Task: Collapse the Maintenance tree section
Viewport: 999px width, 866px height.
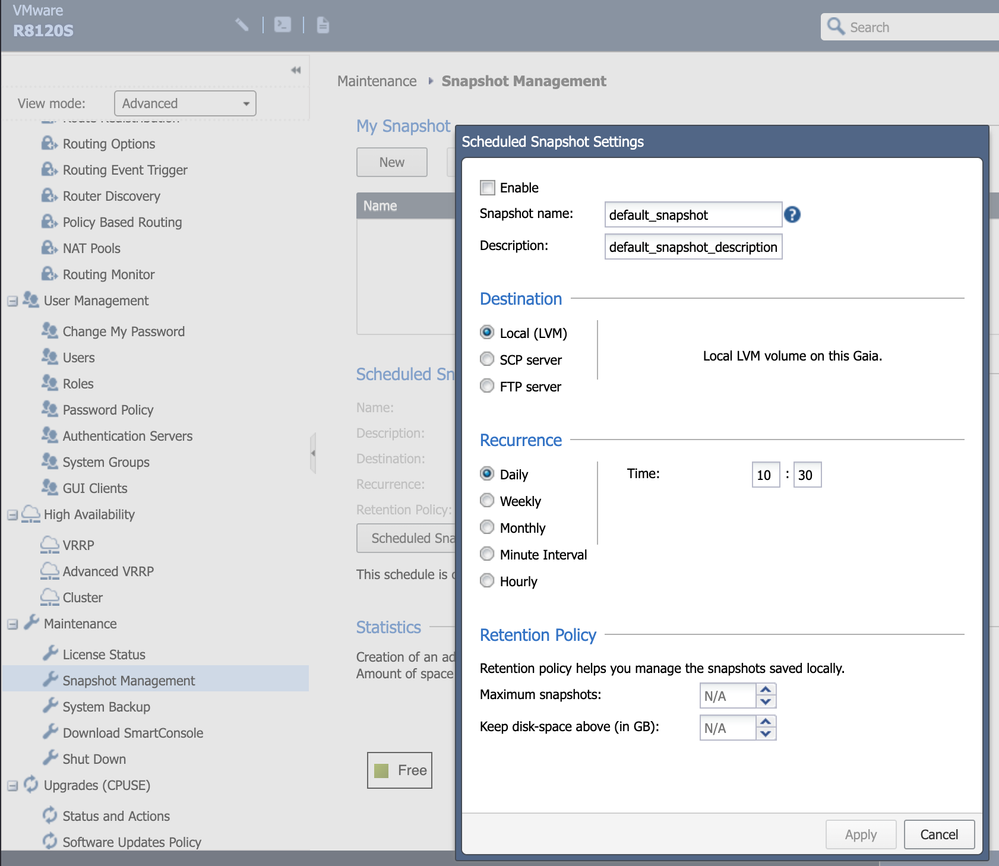Action: pos(13,624)
